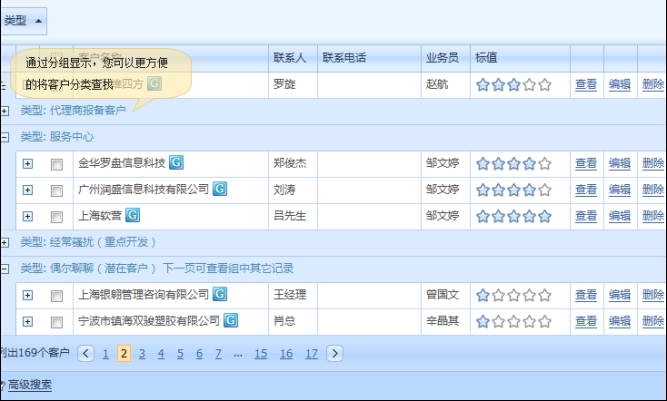Toggle the 类型 grouping sort button

tap(23, 20)
